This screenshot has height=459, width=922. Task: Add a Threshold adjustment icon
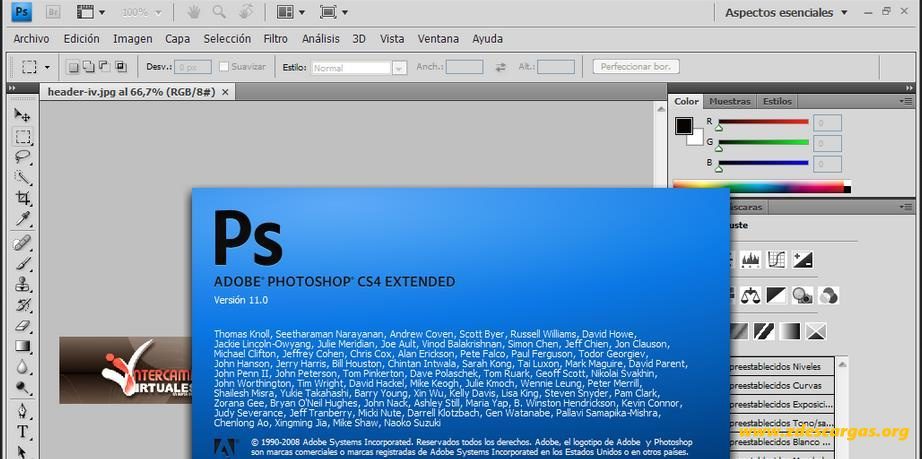click(764, 331)
